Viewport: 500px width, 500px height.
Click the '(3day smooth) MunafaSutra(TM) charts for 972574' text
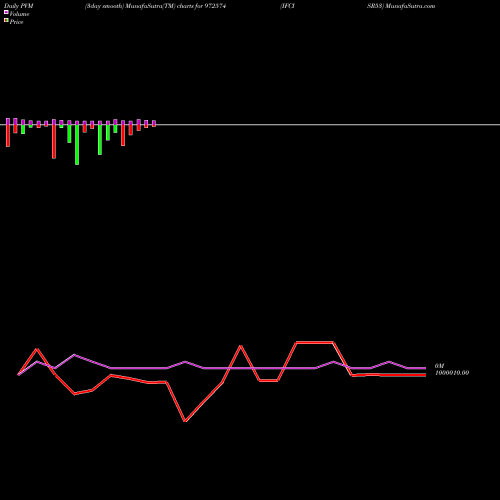(x=155, y=6)
